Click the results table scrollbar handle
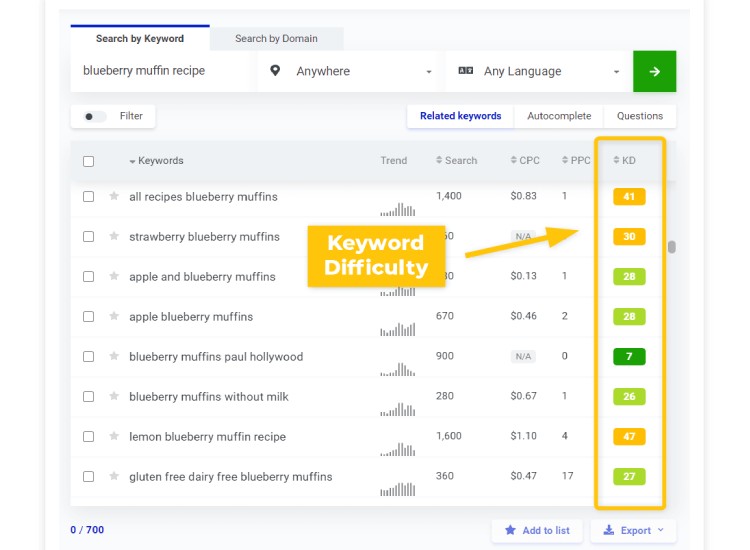The height and width of the screenshot is (550, 750). point(672,247)
